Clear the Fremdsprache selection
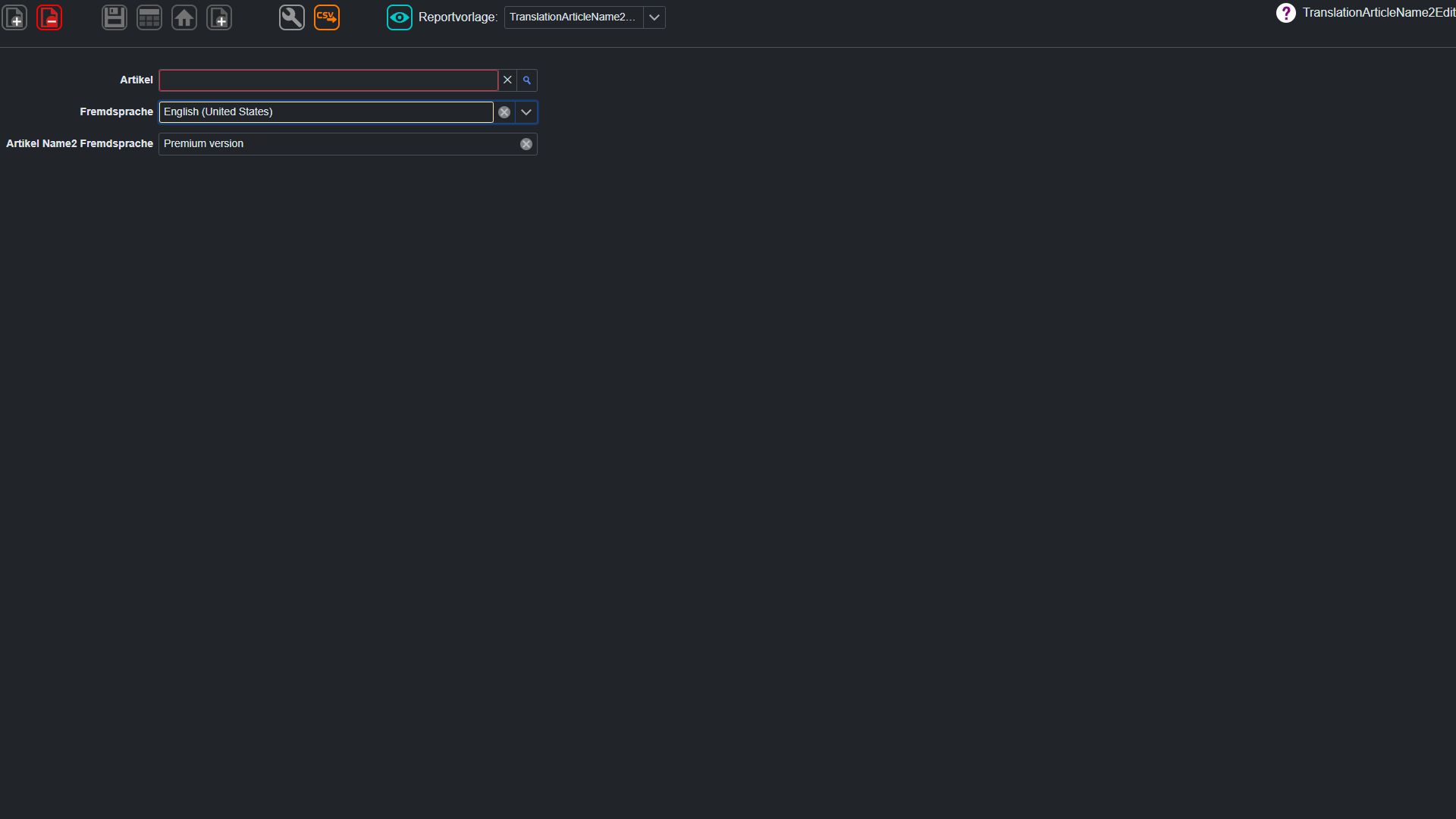The image size is (1456, 819). coord(504,112)
